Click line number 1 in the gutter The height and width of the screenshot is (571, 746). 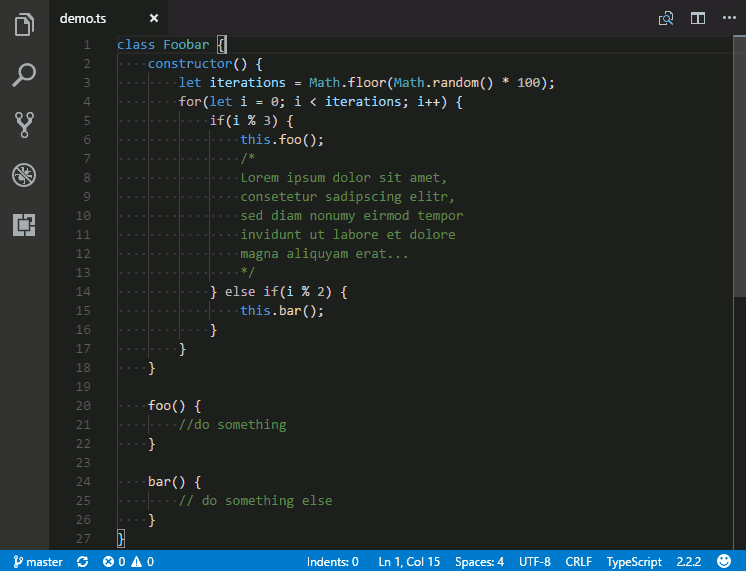(x=87, y=45)
